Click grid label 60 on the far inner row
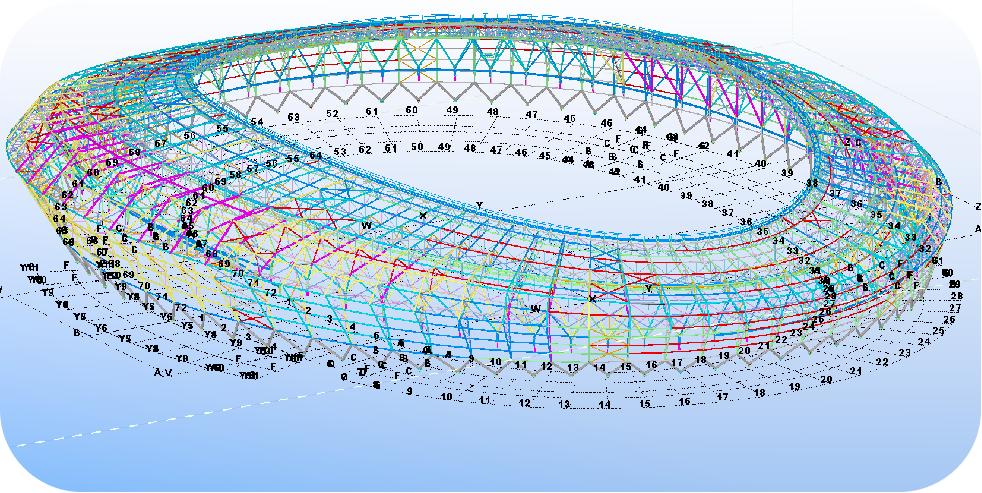 [411, 110]
